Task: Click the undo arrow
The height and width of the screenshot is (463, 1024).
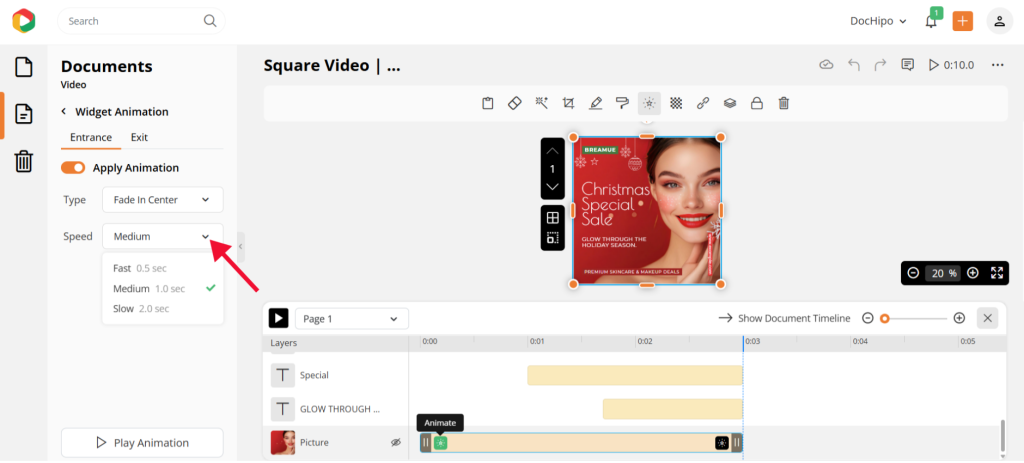Action: [x=854, y=65]
